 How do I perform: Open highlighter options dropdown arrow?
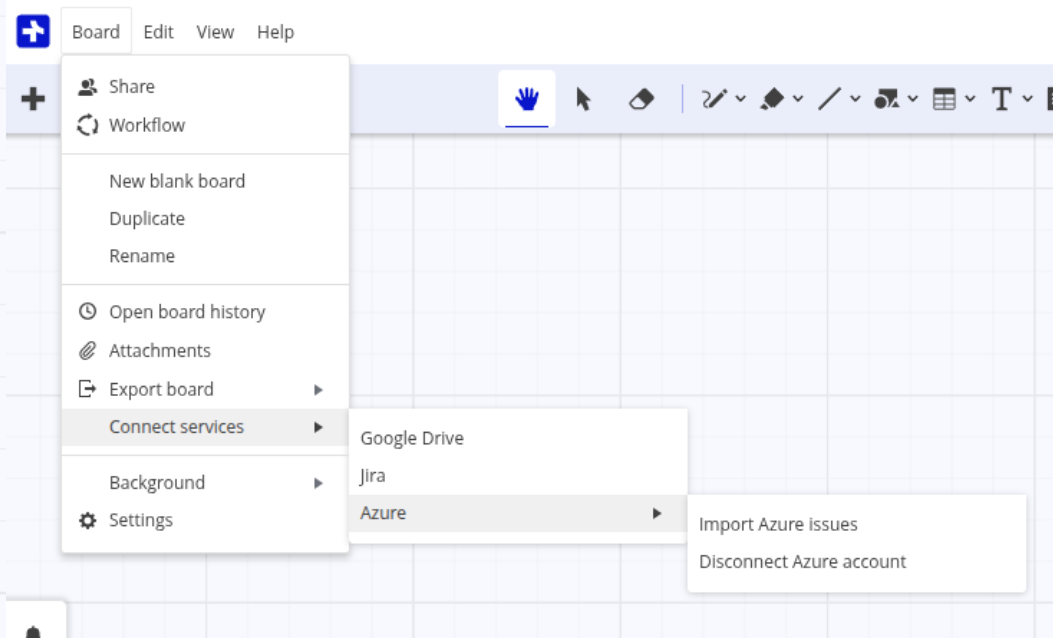pyautogui.click(x=798, y=99)
